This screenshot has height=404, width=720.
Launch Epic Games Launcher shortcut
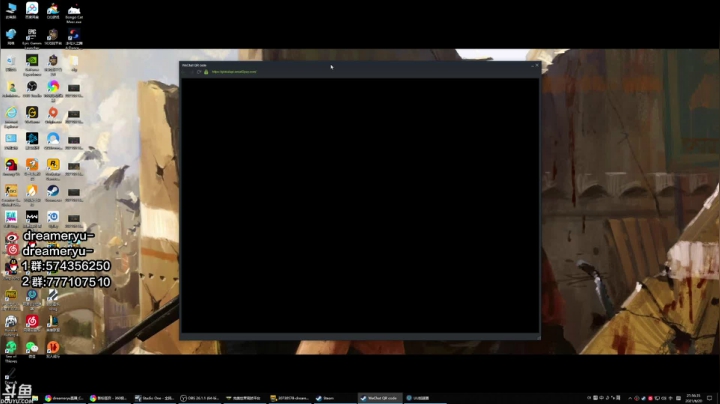32,39
